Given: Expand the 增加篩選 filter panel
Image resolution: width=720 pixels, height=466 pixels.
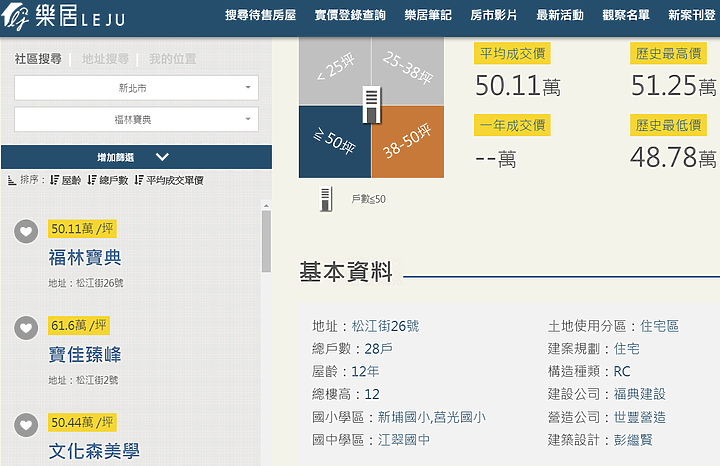Looking at the screenshot, I should (136, 157).
